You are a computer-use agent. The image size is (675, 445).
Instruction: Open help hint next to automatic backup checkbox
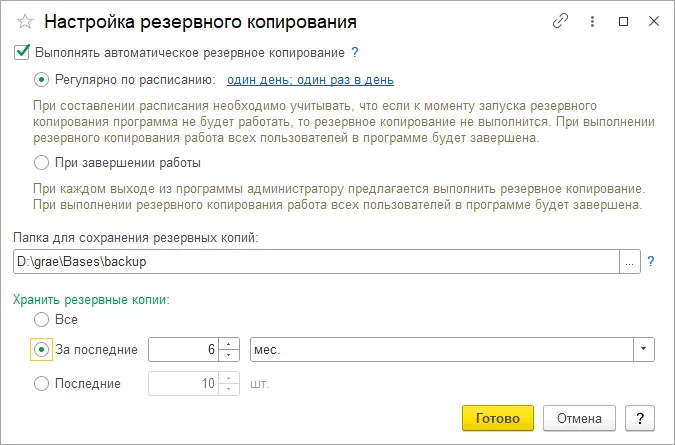coord(355,53)
